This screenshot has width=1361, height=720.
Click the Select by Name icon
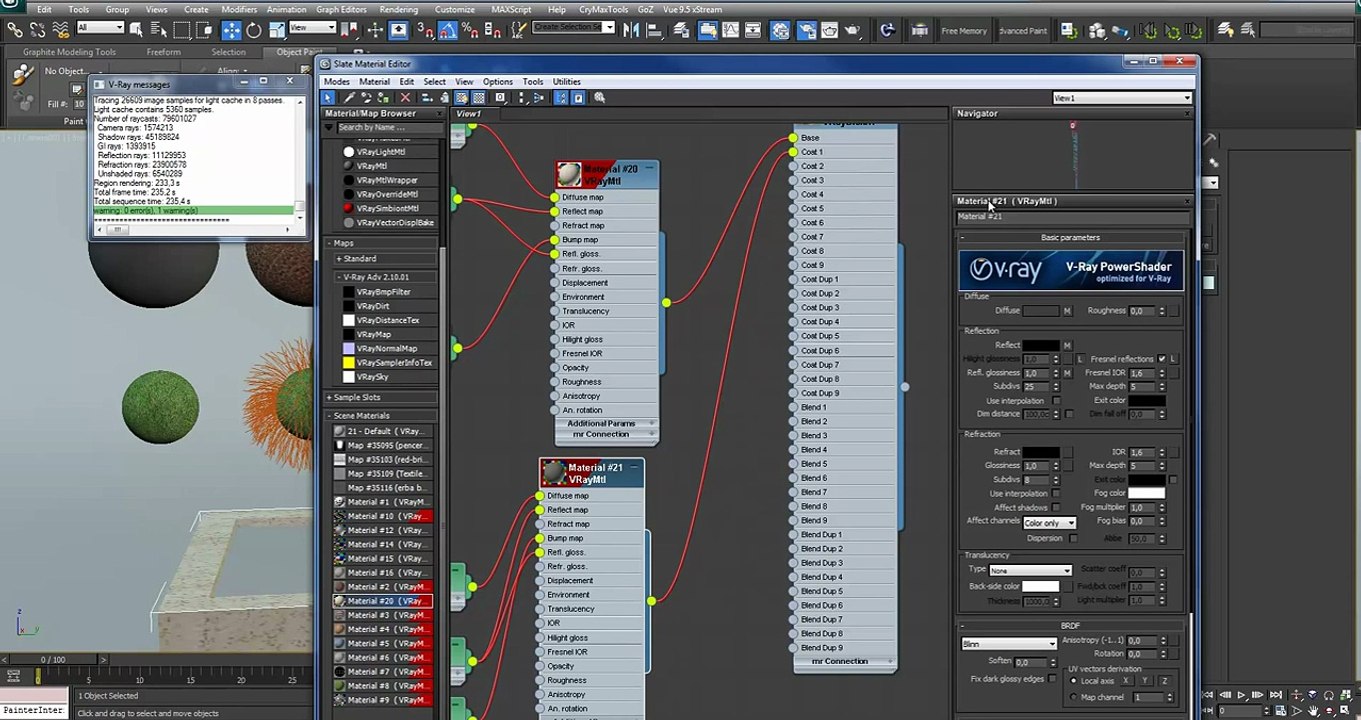158,30
